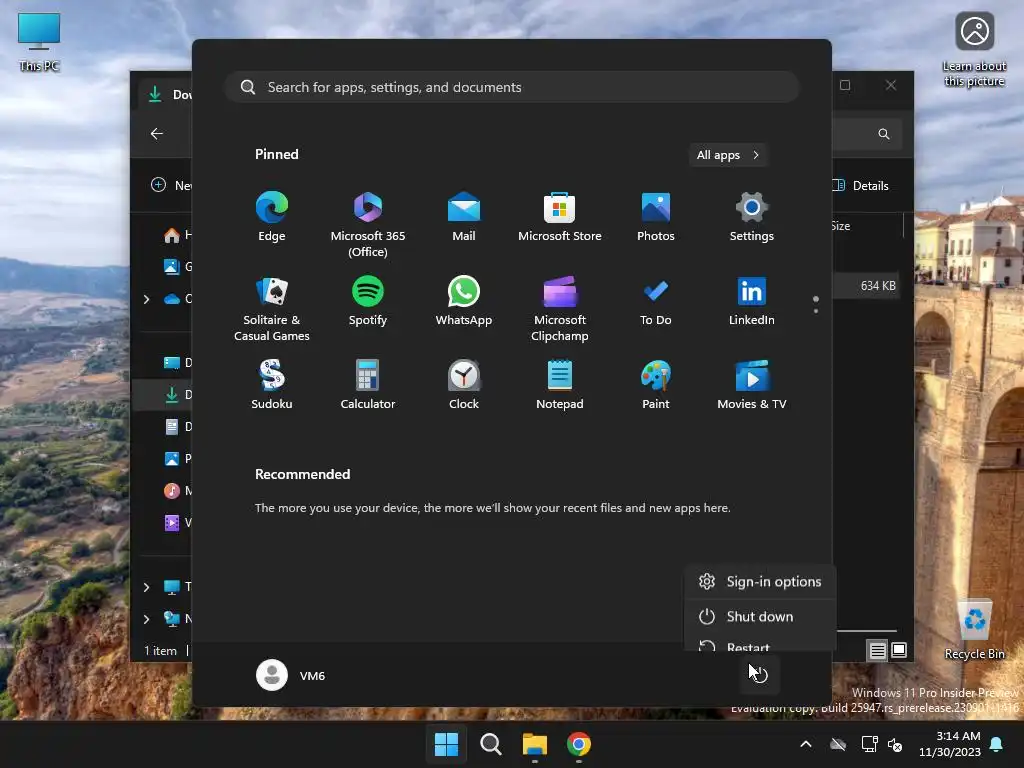The height and width of the screenshot is (768, 1024).
Task: Switch File Explorer to large icons view
Action: click(899, 650)
